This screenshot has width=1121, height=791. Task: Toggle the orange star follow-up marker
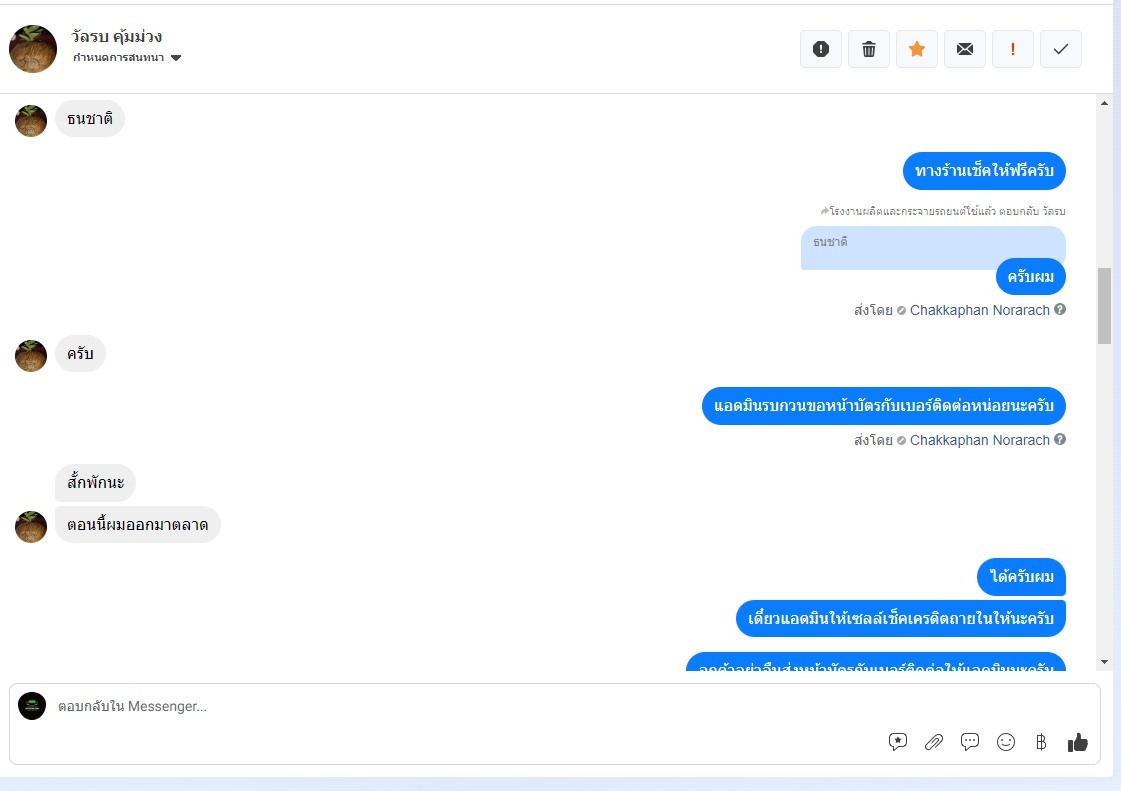917,49
